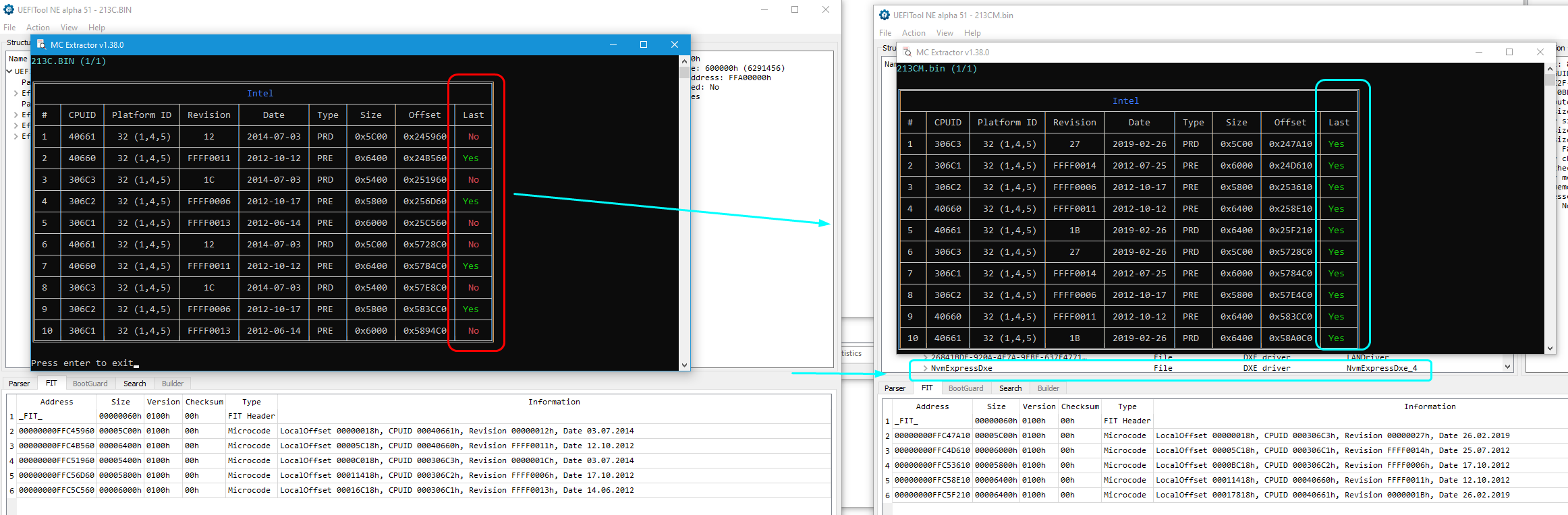This screenshot has width=1568, height=515.
Task: Click Checksum column header in right FIT table
Action: pos(1080,406)
